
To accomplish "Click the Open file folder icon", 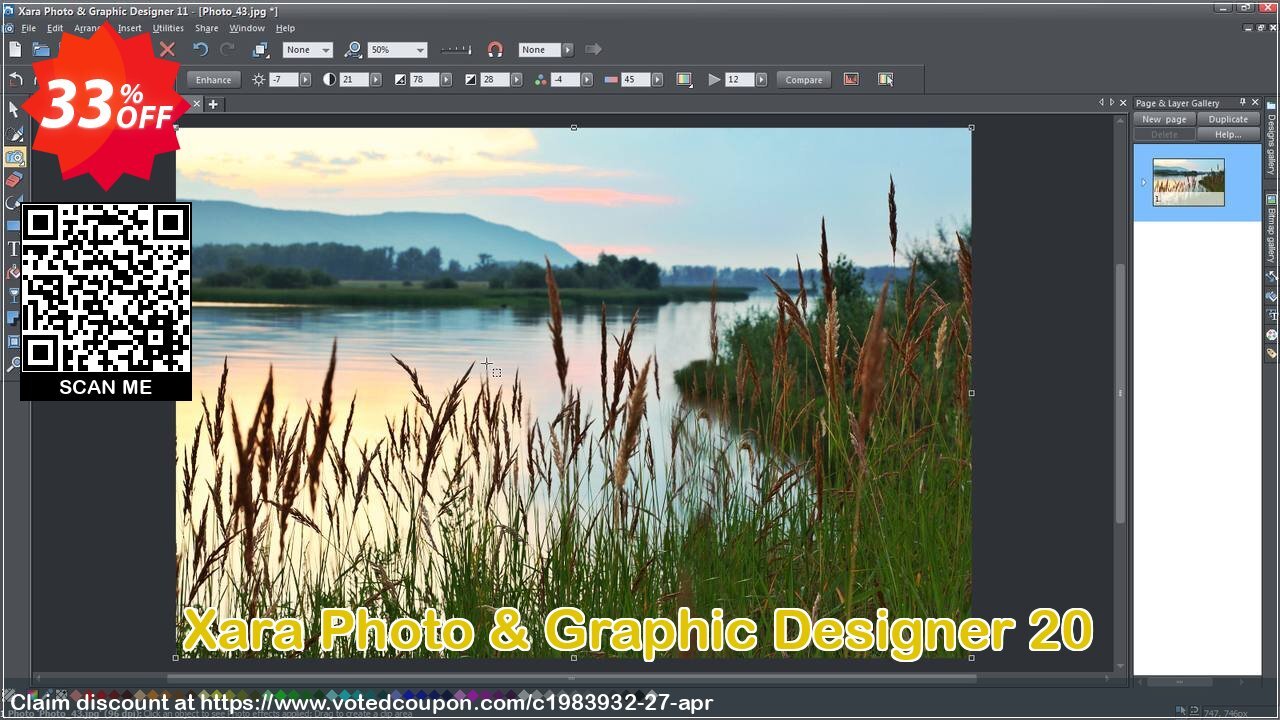I will click(41, 49).
